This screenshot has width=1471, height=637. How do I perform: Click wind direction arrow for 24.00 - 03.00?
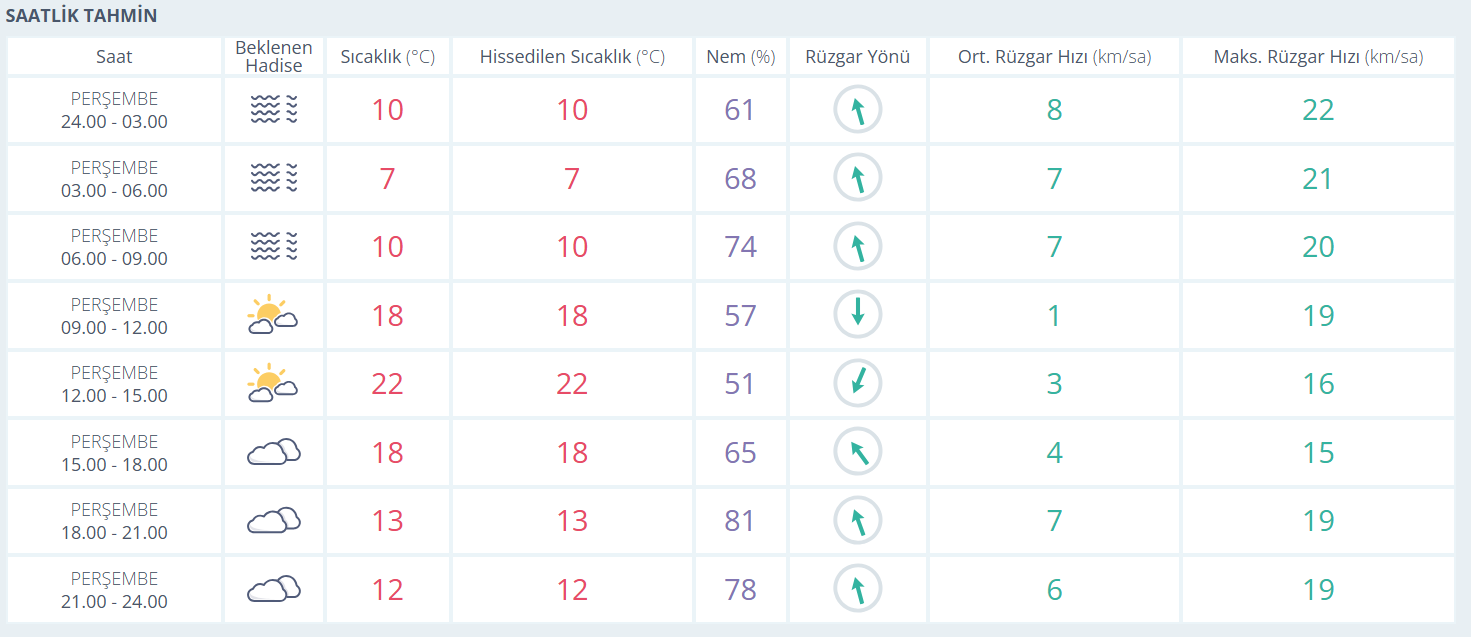(858, 110)
